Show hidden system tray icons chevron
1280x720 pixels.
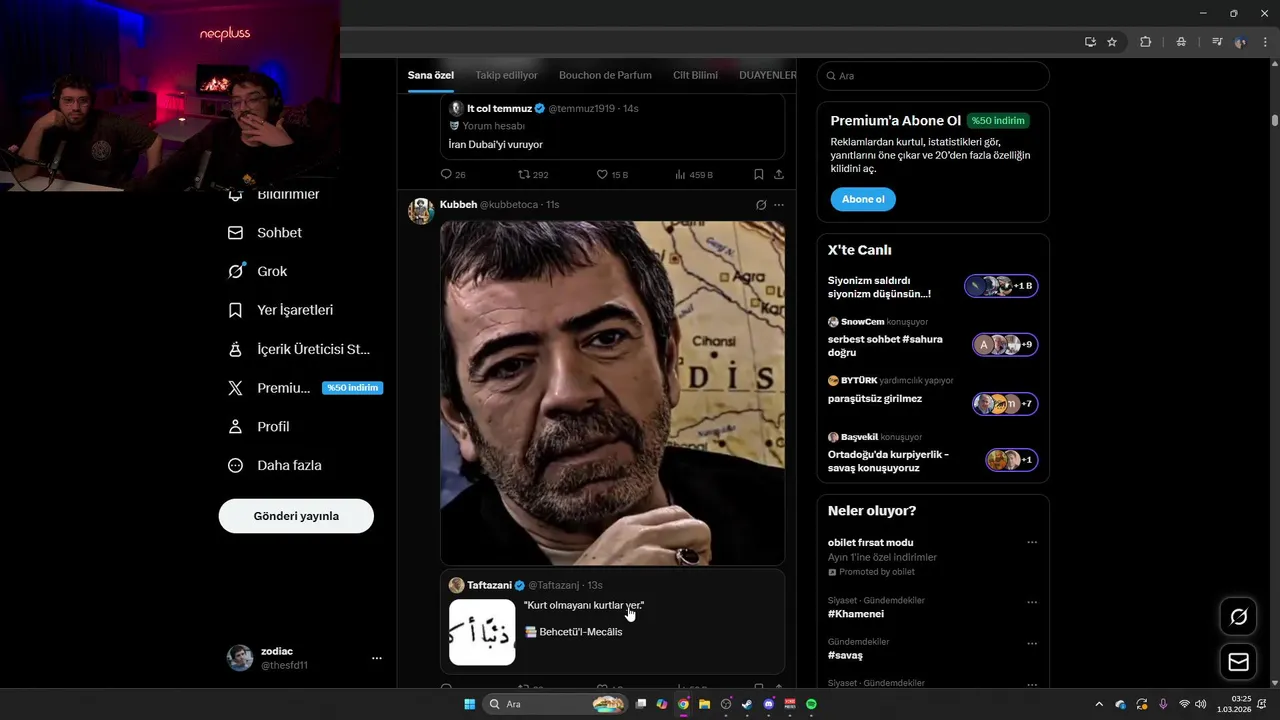coord(1099,704)
